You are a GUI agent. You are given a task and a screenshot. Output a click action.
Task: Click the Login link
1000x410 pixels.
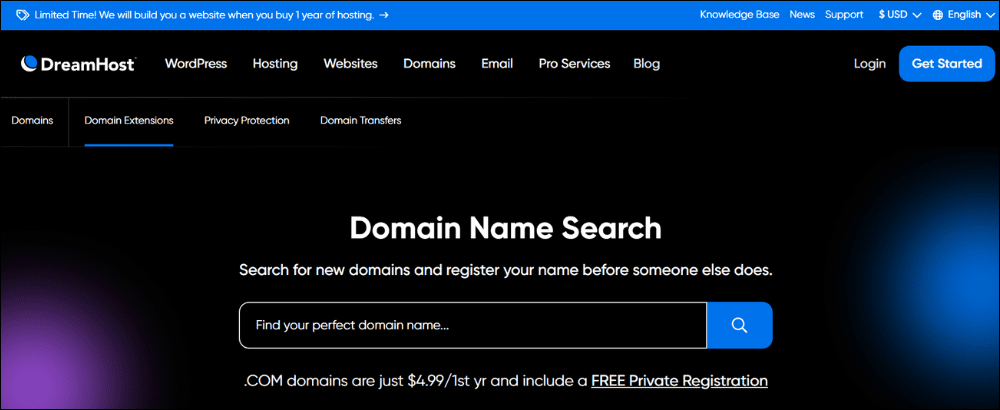[869, 64]
